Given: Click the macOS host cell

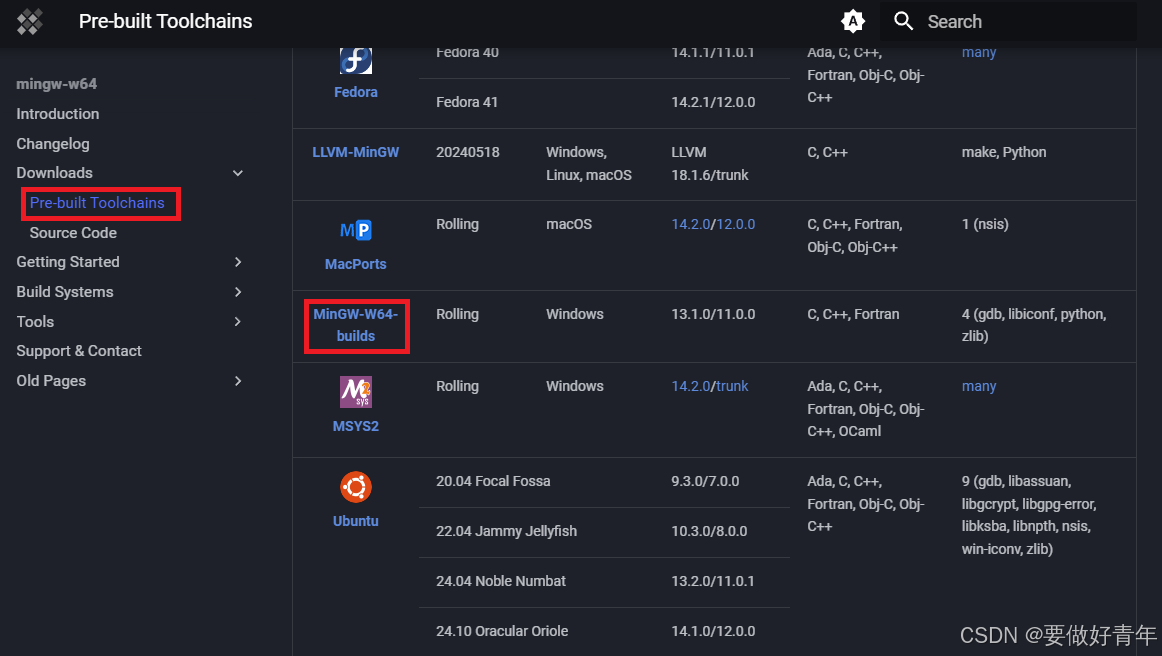Looking at the screenshot, I should tap(569, 224).
